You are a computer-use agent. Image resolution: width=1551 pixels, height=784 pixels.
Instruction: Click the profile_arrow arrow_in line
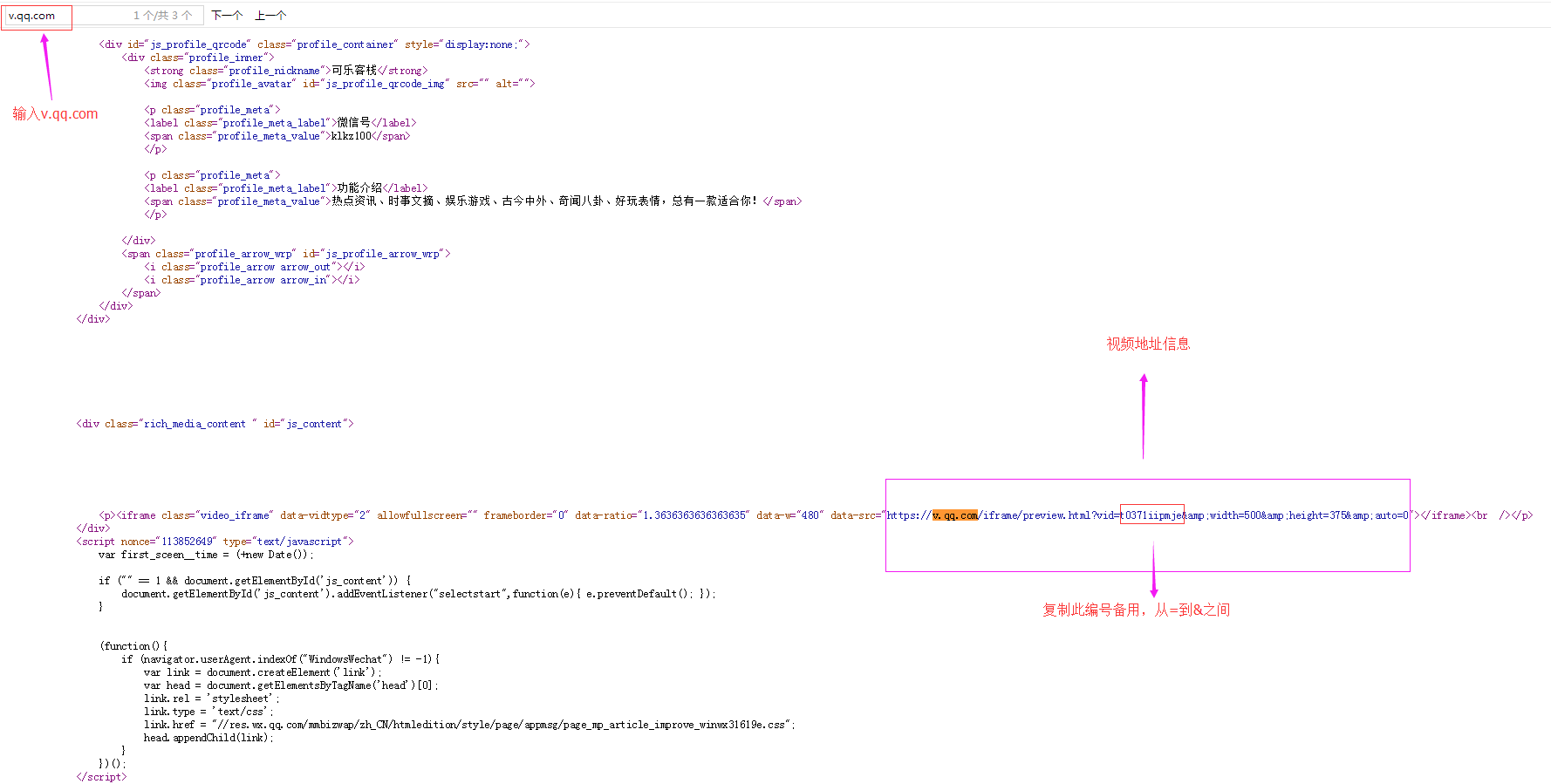coord(251,280)
